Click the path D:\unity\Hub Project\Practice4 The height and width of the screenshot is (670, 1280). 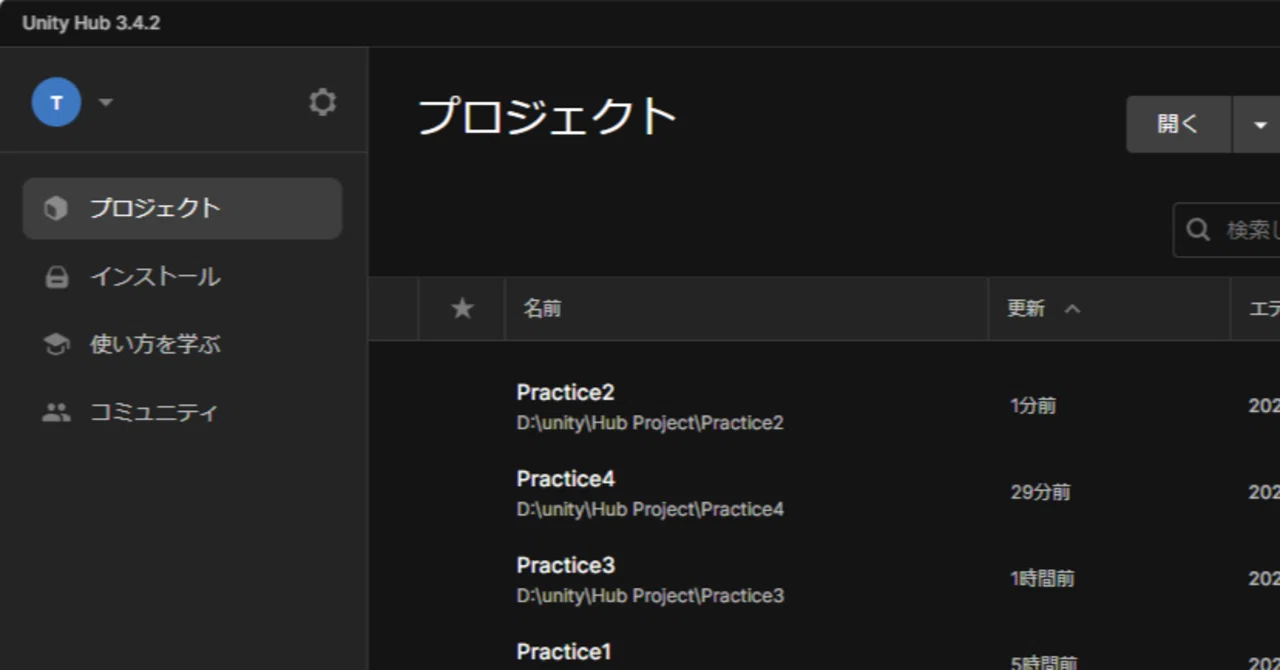pyautogui.click(x=650, y=509)
